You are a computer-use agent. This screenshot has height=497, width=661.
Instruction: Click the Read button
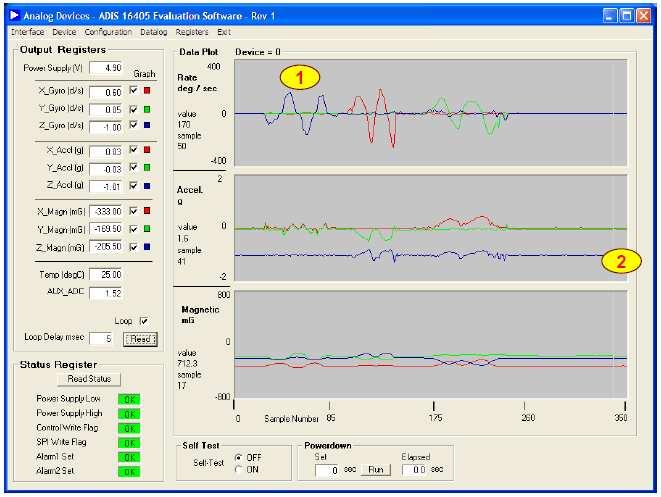point(140,339)
